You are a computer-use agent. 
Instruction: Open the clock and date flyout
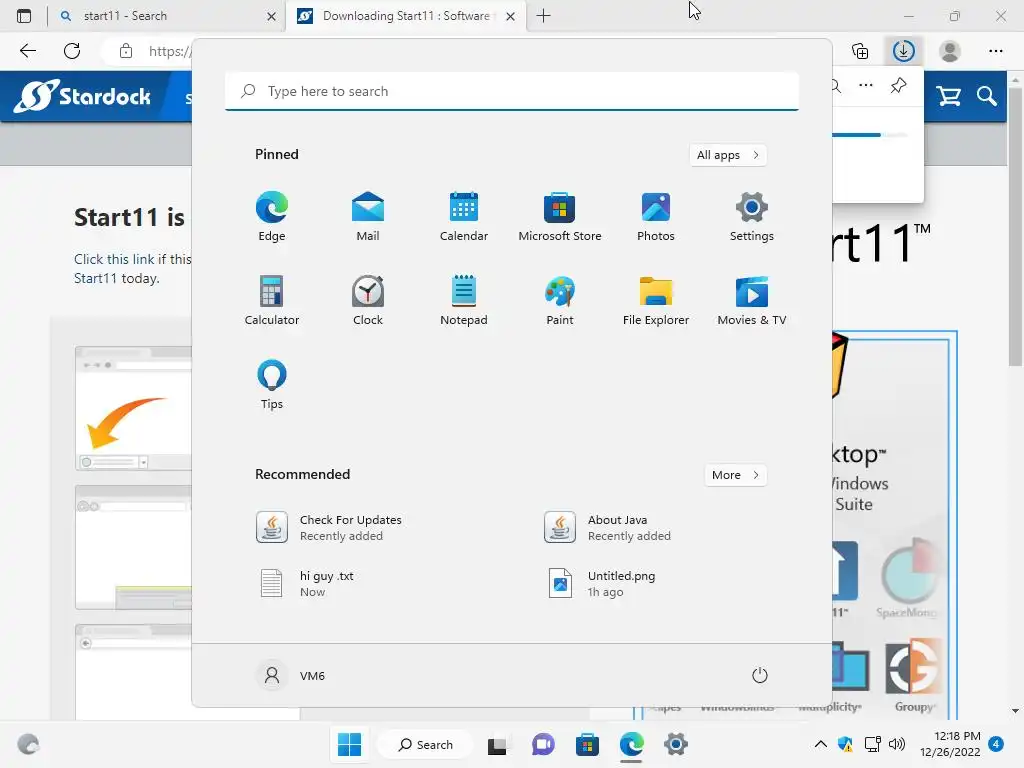tap(950, 744)
